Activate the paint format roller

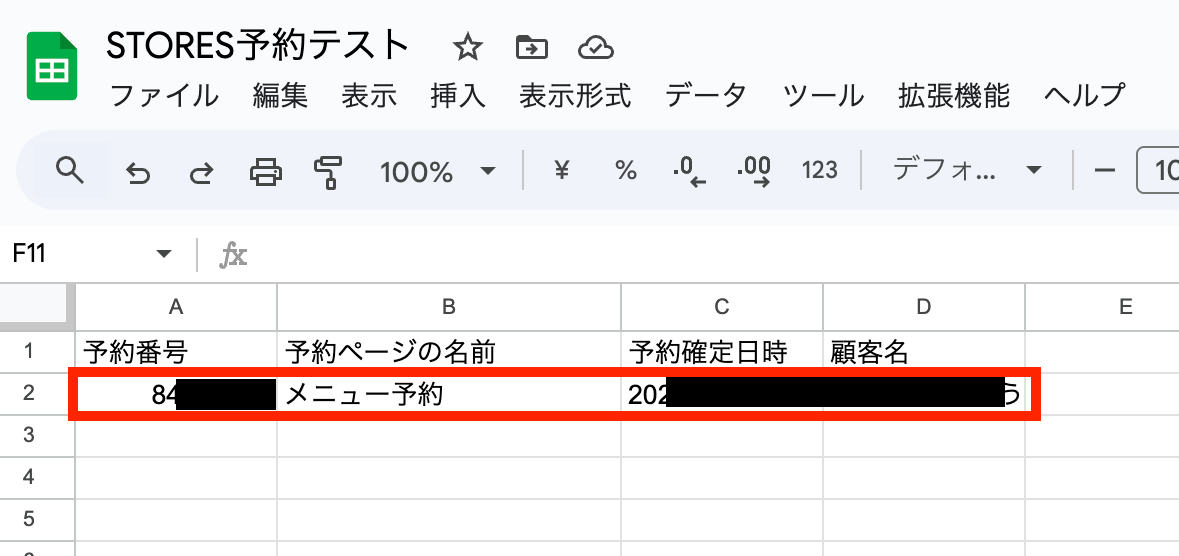tap(327, 172)
